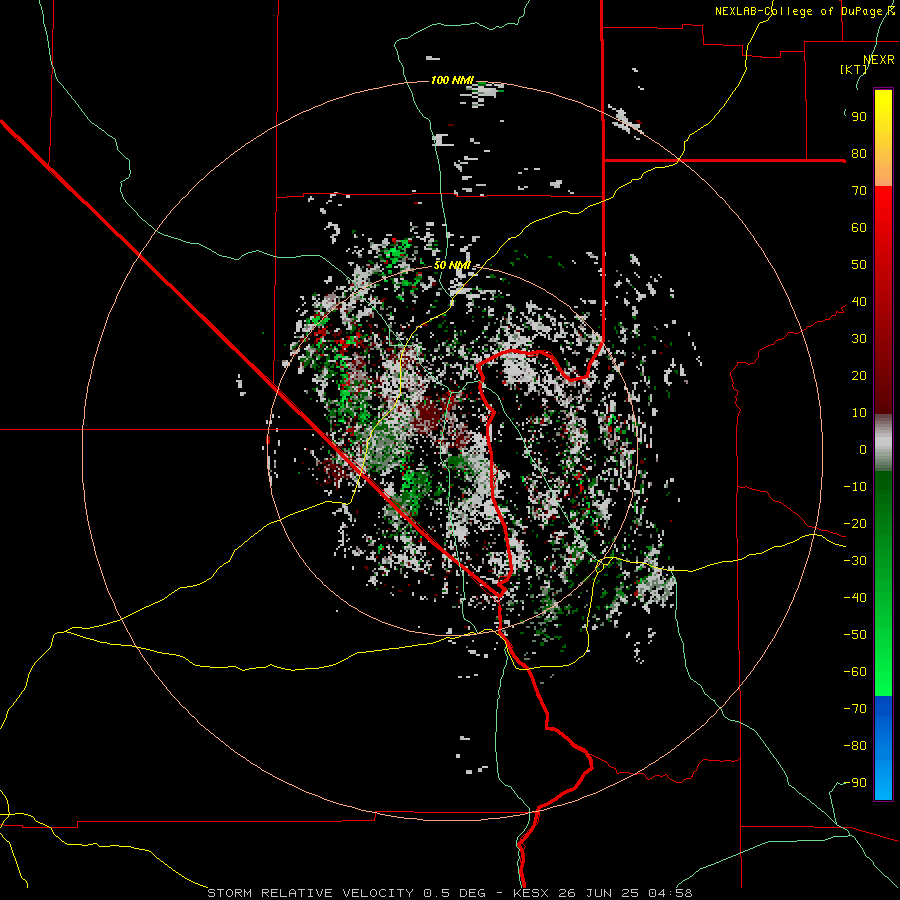Click the 100 NMI range ring label
This screenshot has height=900, width=900.
452,80
